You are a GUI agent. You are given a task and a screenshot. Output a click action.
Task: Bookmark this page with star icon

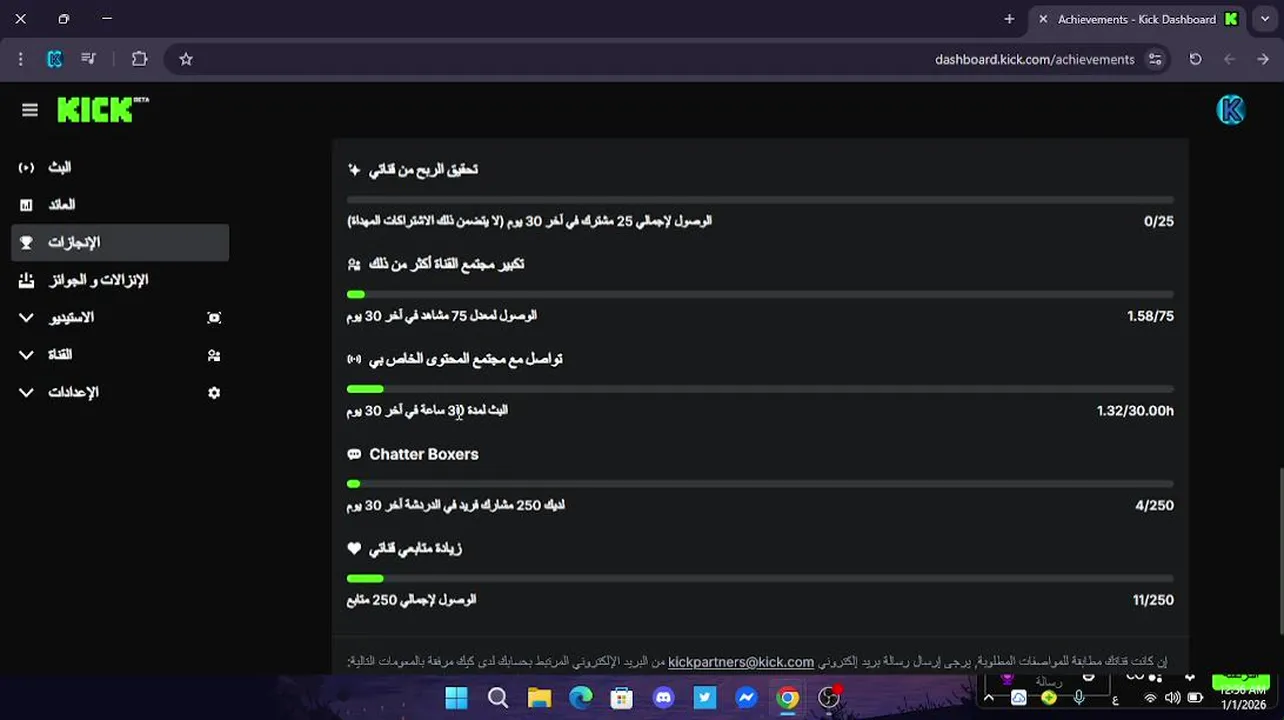(x=186, y=59)
